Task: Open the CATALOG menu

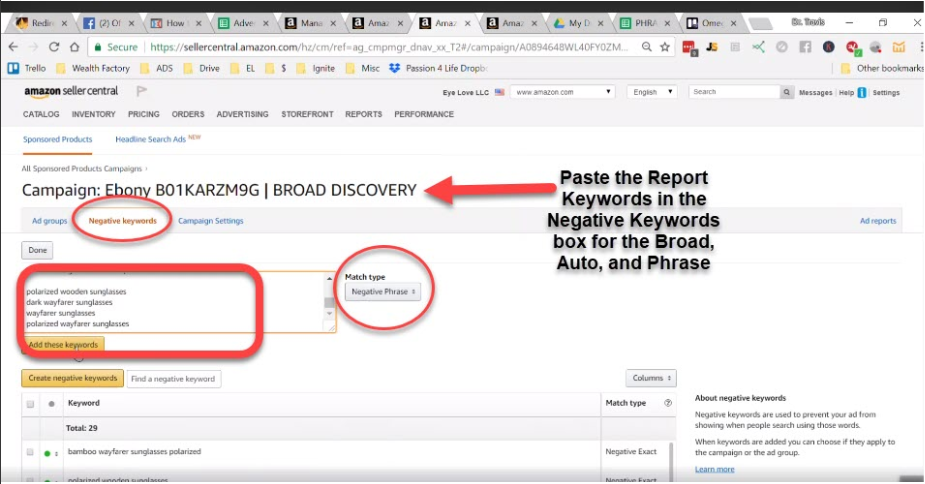Action: tap(41, 115)
